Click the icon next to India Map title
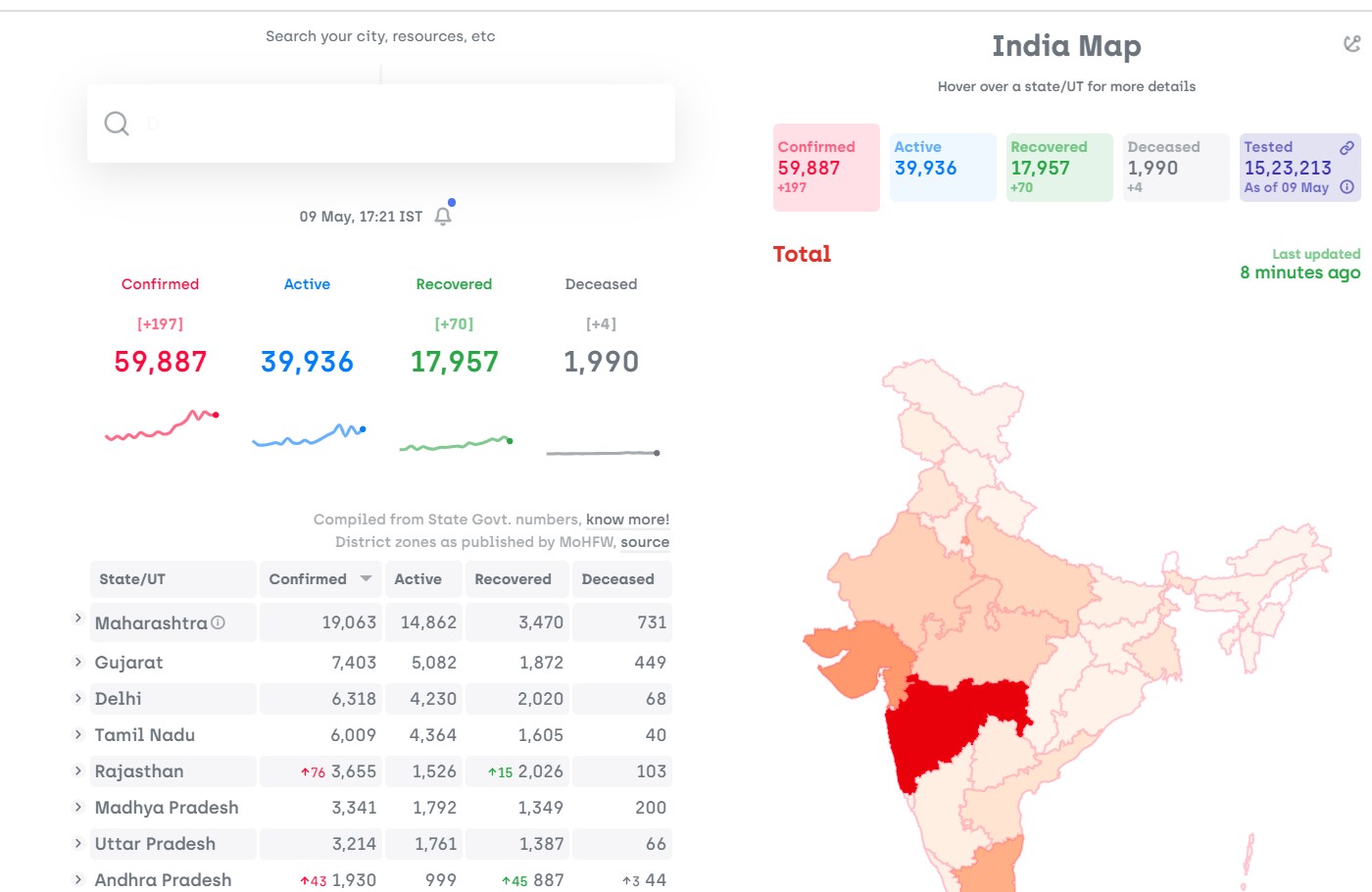Image resolution: width=1372 pixels, height=892 pixels. point(1351,43)
